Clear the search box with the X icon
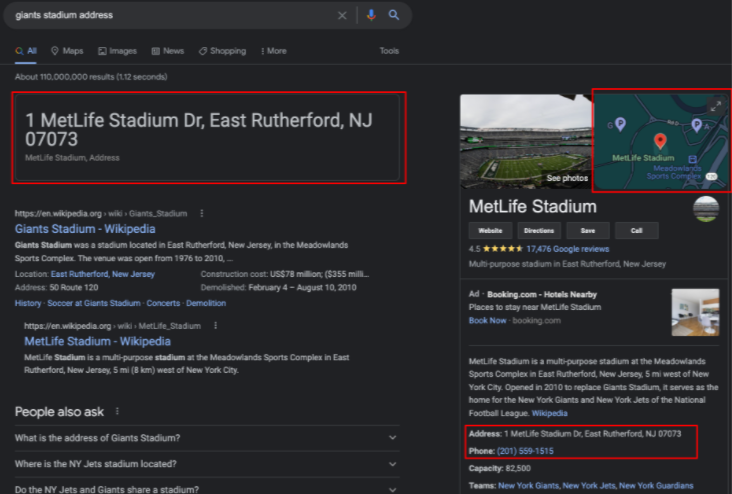The height and width of the screenshot is (494, 732). [342, 15]
